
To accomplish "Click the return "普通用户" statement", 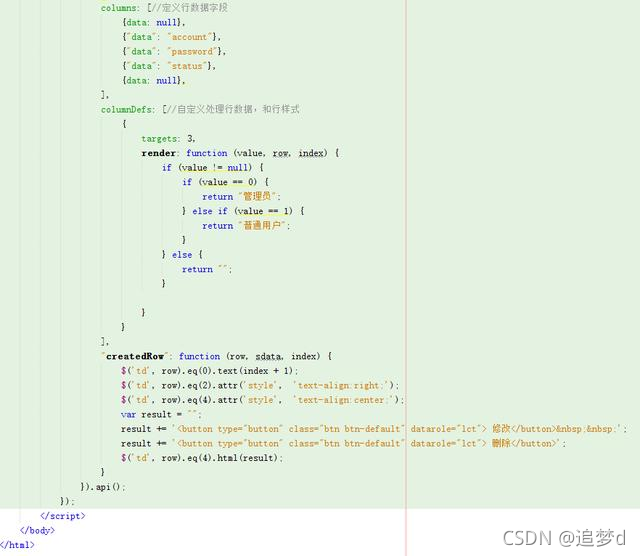I will (246, 226).
